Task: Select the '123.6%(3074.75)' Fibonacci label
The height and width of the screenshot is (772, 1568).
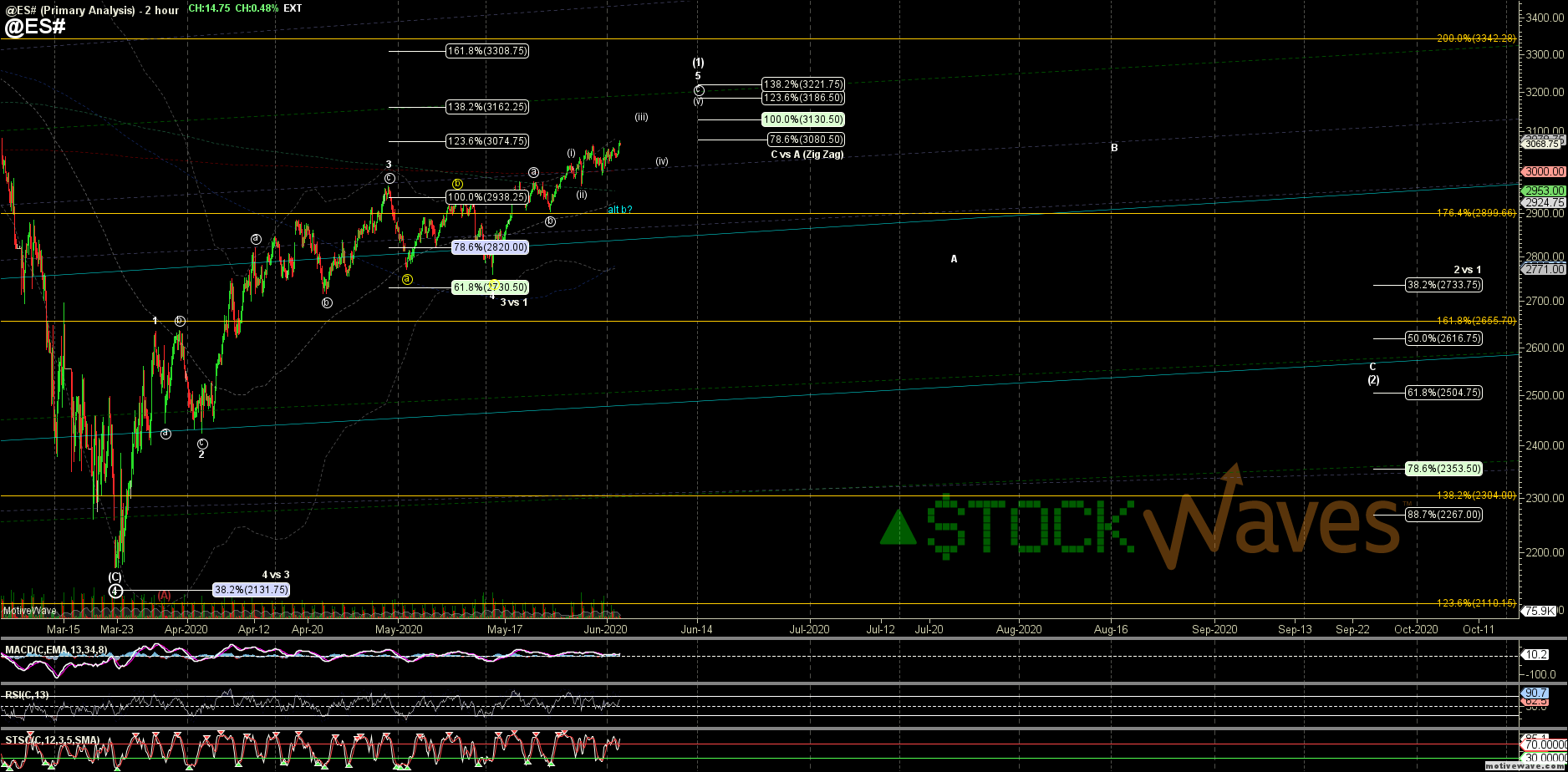Action: tap(487, 141)
